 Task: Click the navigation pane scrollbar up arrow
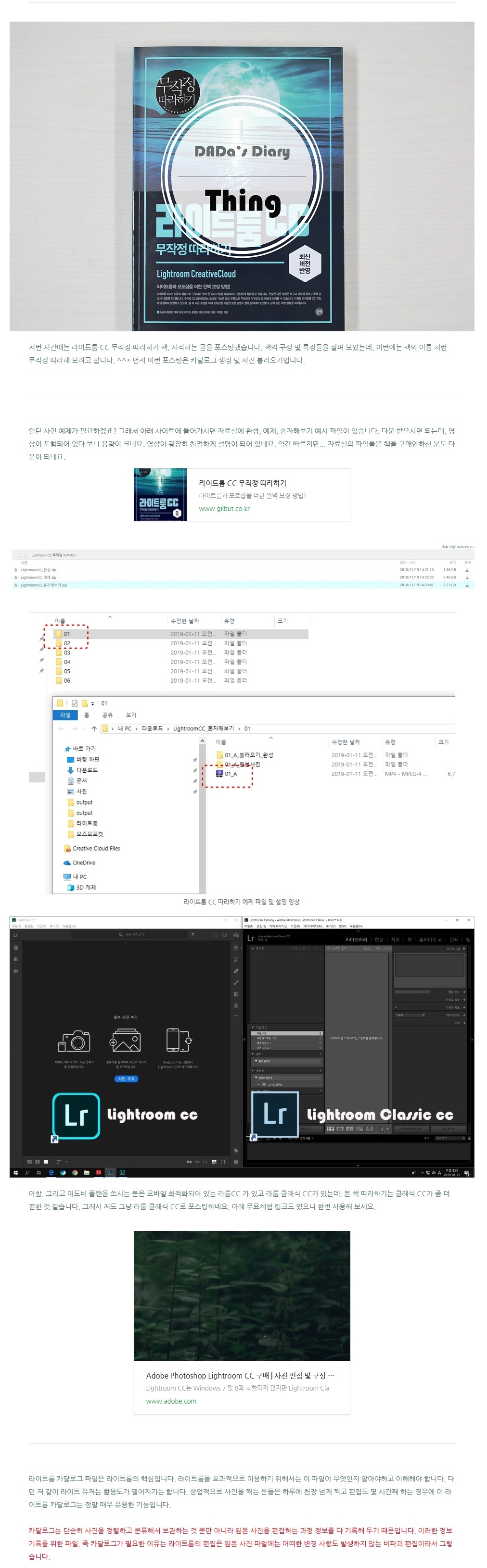pyautogui.click(x=203, y=741)
